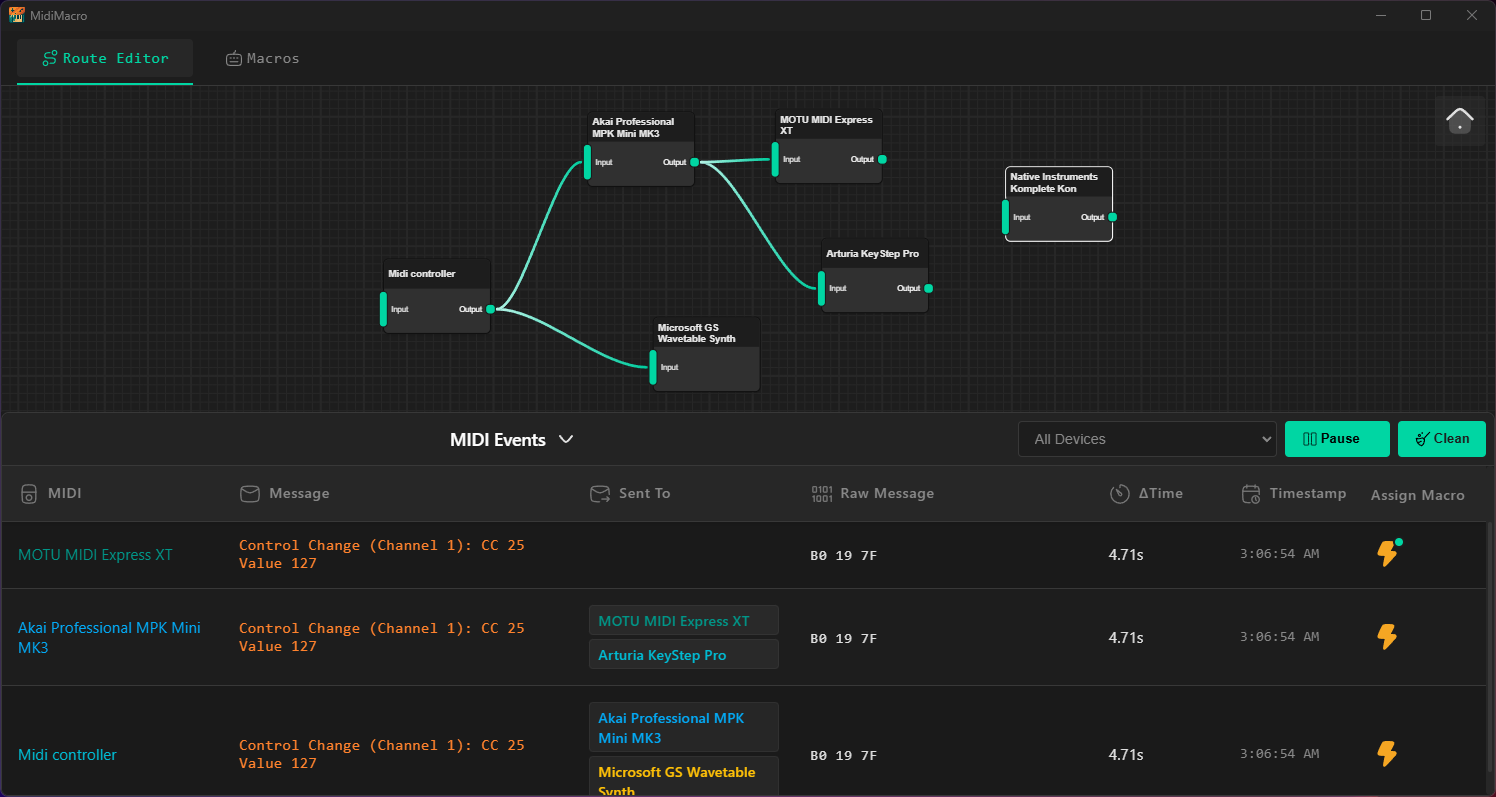The width and height of the screenshot is (1496, 797).
Task: Click Input port of Microsoft GS Wavetable Synth
Action: click(x=654, y=367)
